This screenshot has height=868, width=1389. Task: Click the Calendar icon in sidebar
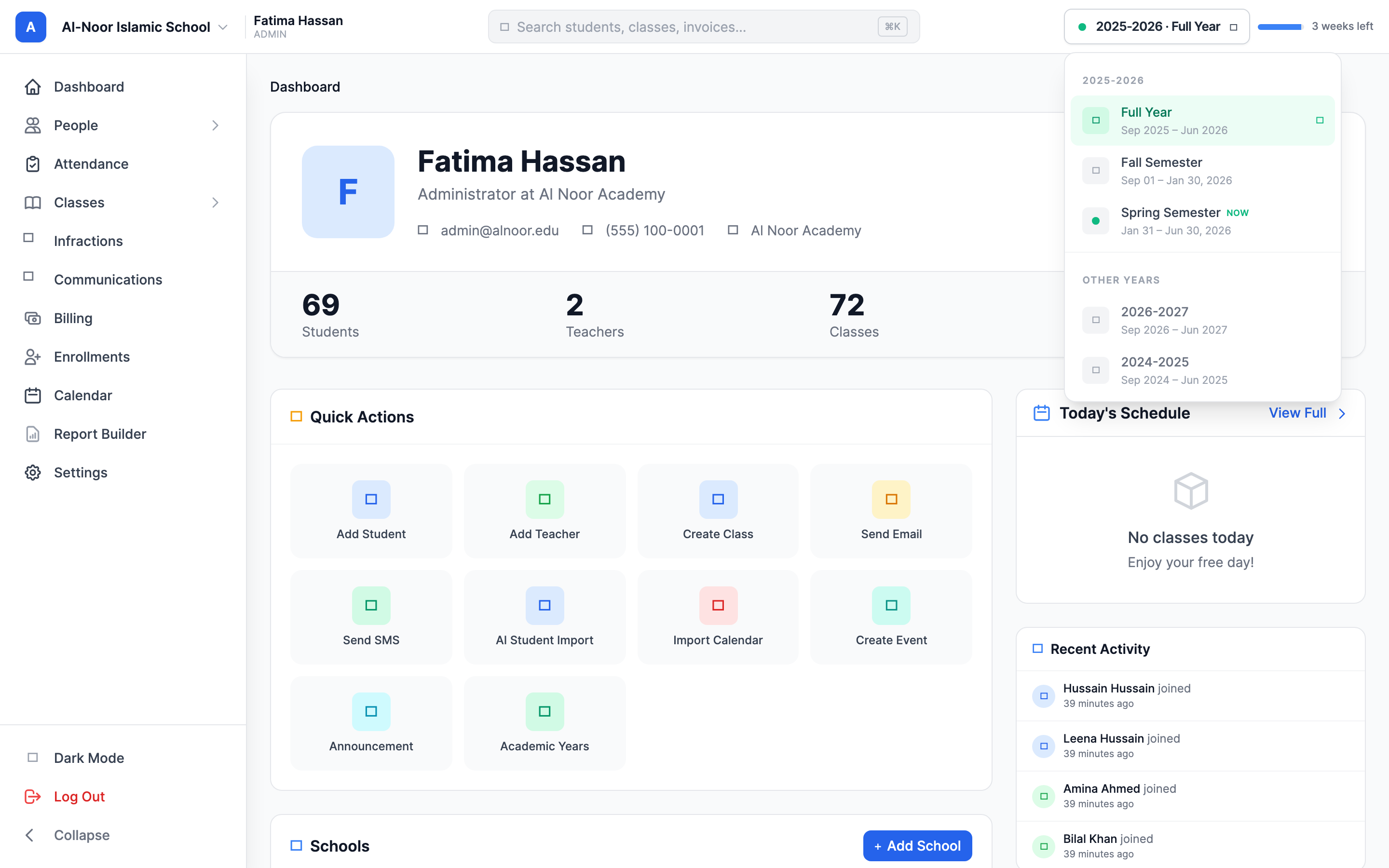33,395
